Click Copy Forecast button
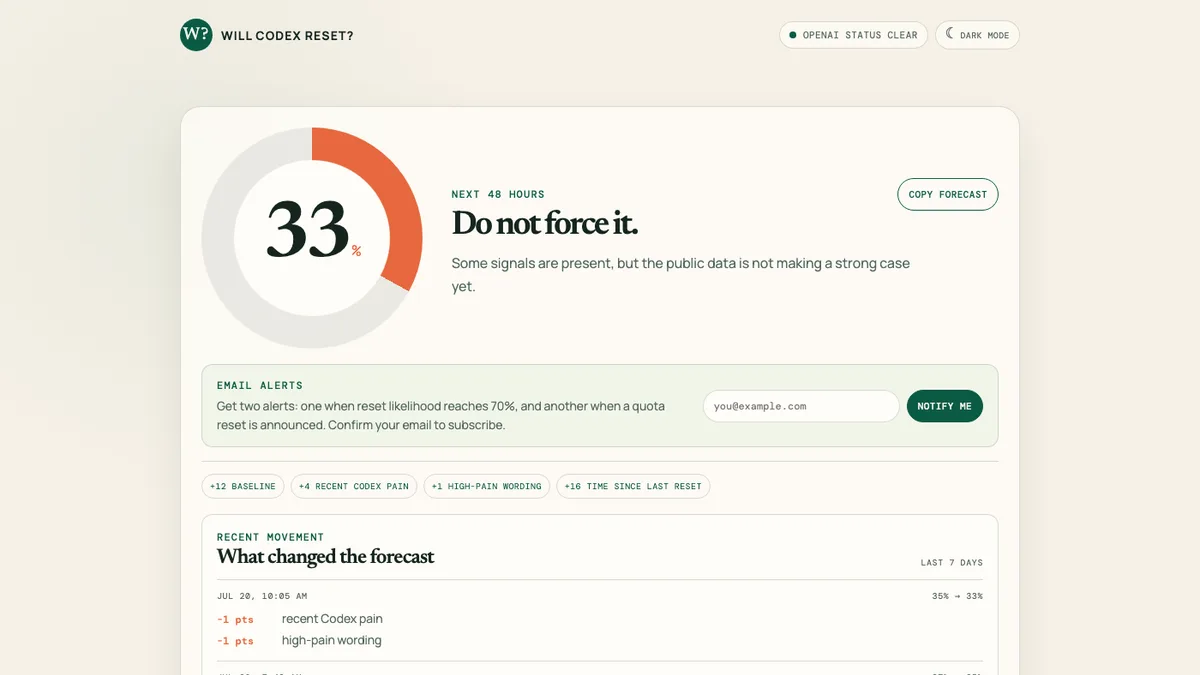Image resolution: width=1200 pixels, height=675 pixels. (948, 194)
